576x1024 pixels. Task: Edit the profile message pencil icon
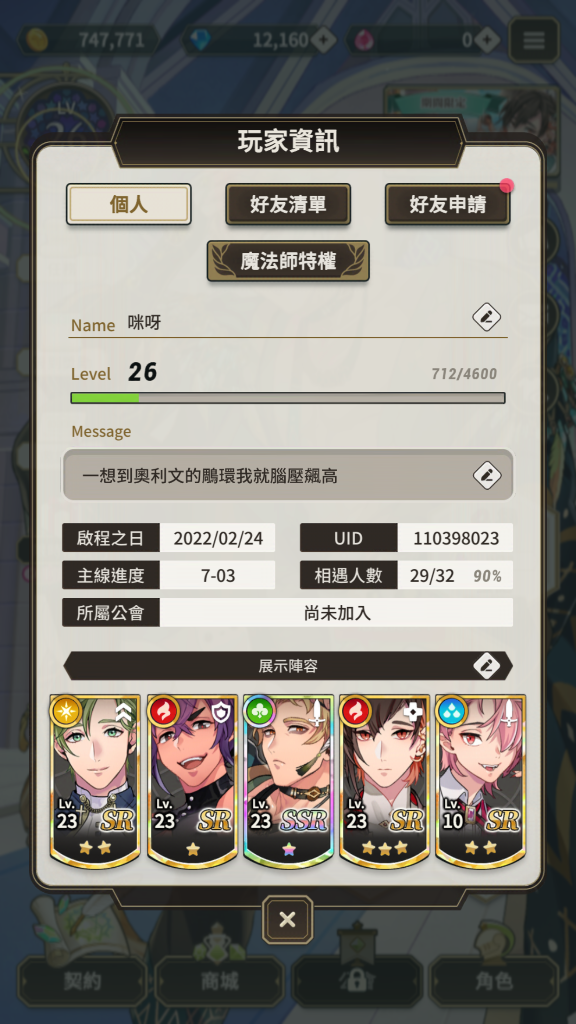click(487, 475)
